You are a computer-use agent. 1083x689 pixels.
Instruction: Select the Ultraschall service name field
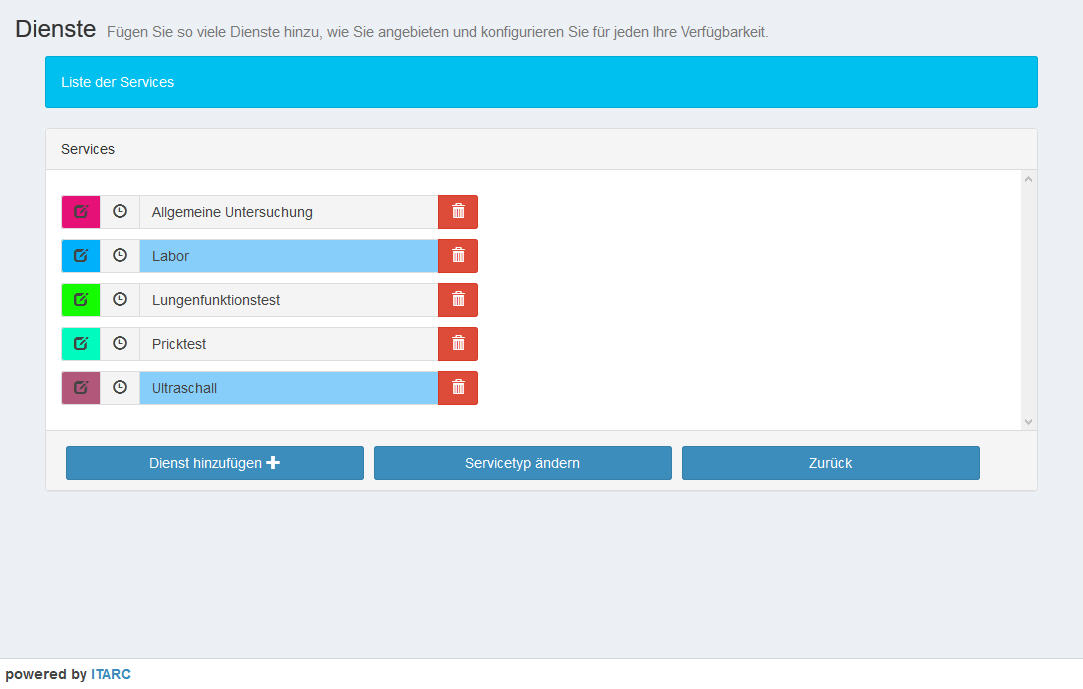click(x=288, y=388)
